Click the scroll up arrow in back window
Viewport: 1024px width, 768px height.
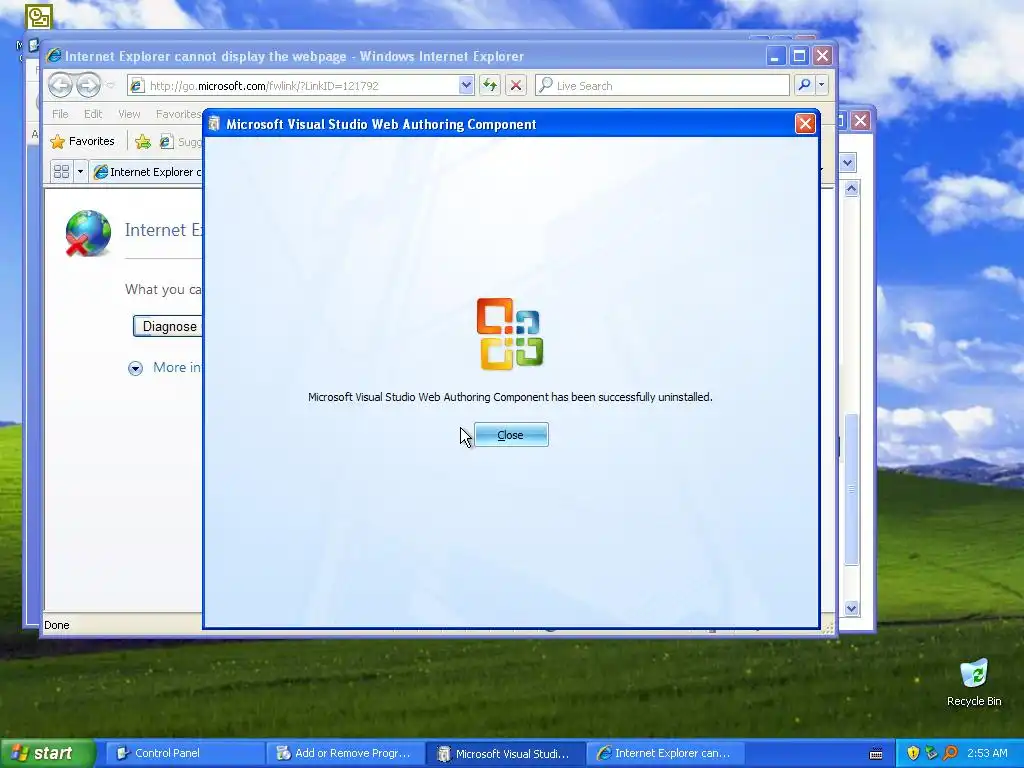tap(851, 189)
